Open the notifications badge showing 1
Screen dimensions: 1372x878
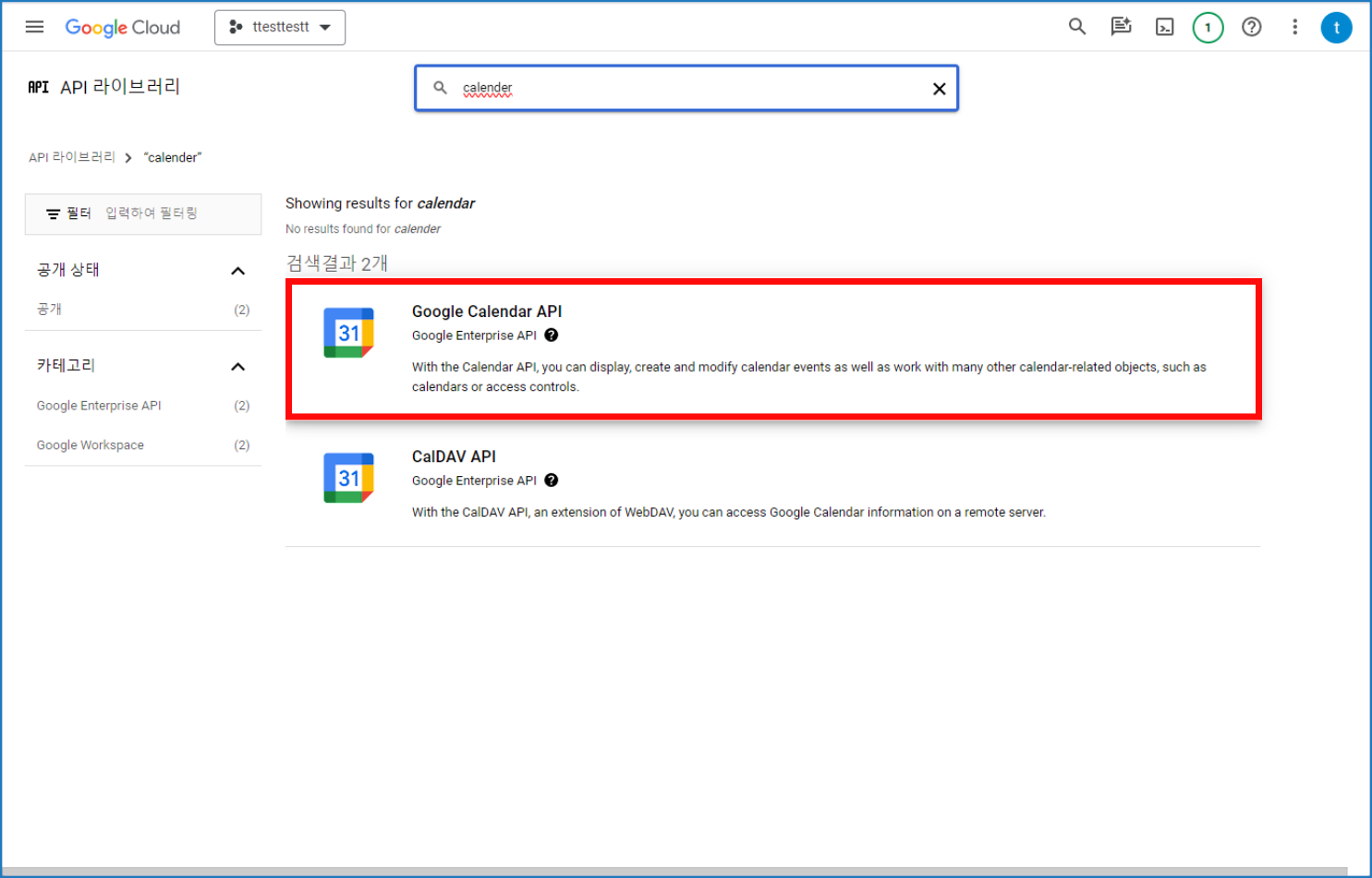click(1208, 28)
